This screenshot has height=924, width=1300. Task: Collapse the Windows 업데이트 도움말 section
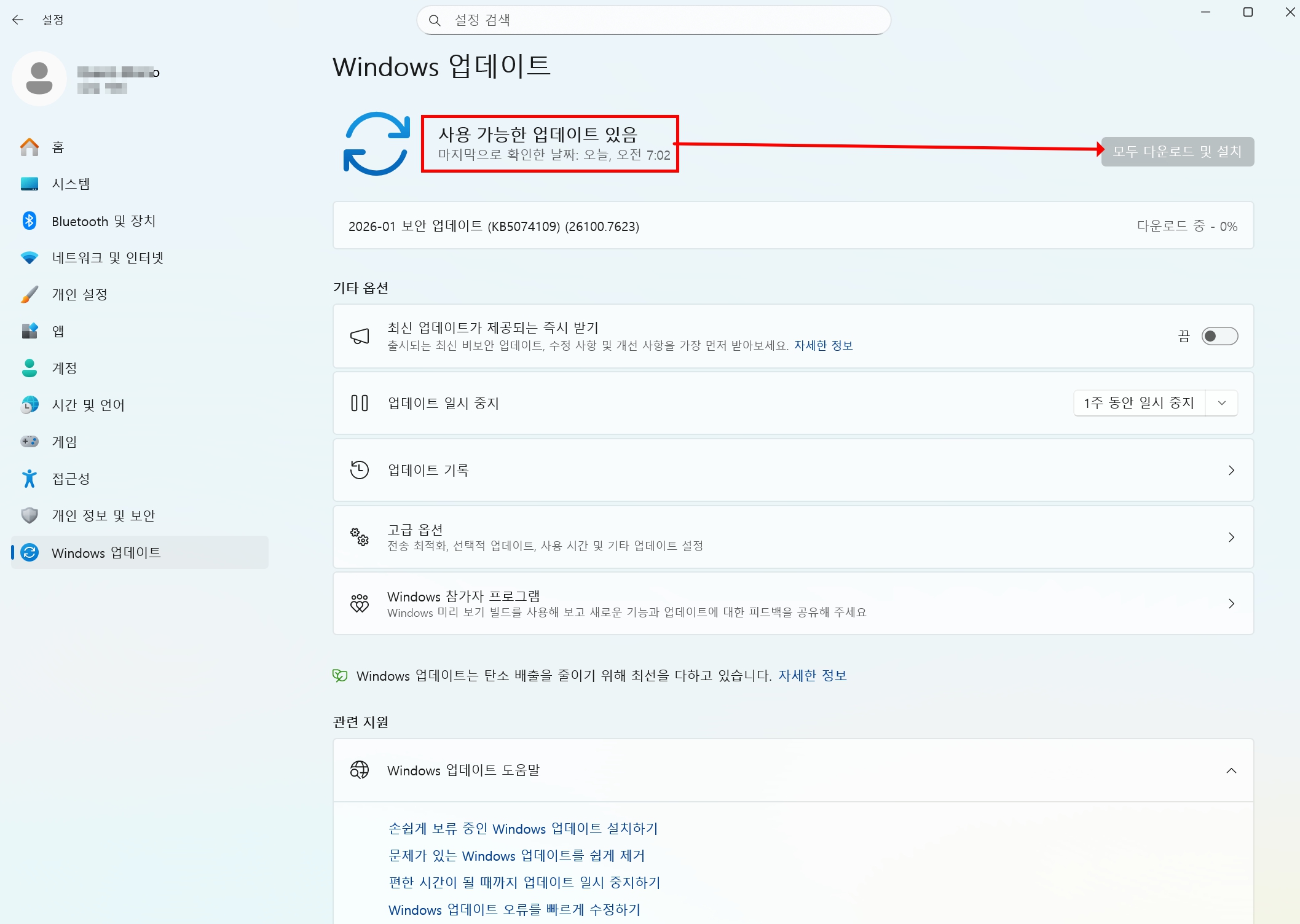pyautogui.click(x=1231, y=770)
